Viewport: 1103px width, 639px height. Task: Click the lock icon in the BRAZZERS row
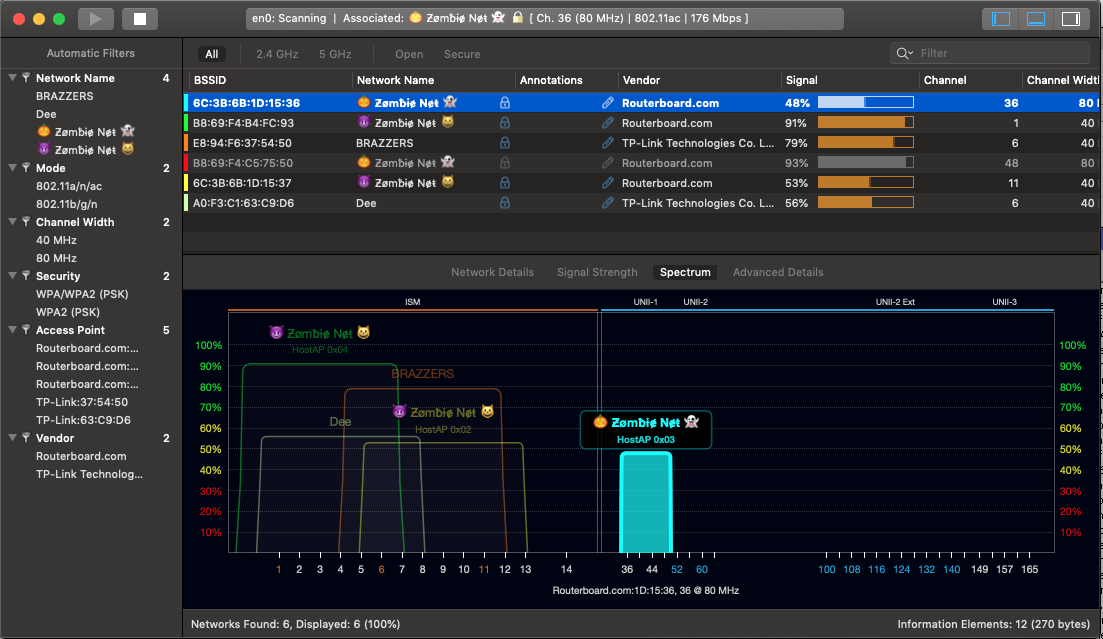pos(504,143)
